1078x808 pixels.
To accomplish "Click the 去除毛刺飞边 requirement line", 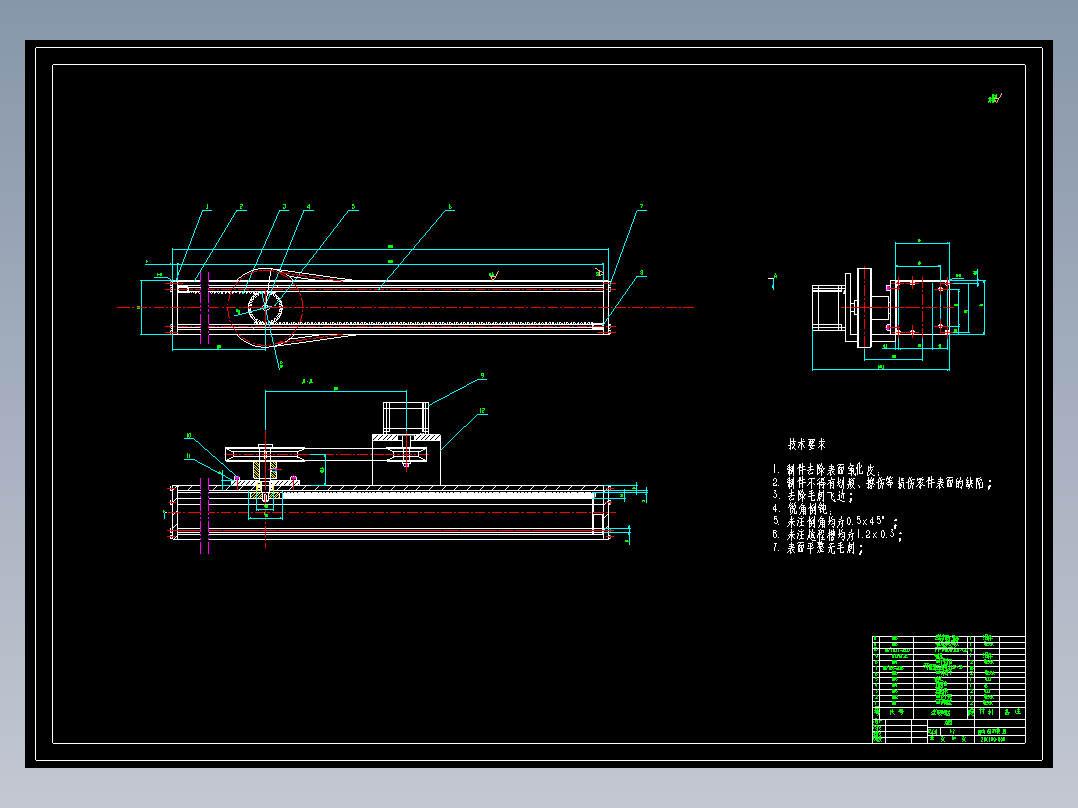I will tap(813, 496).
